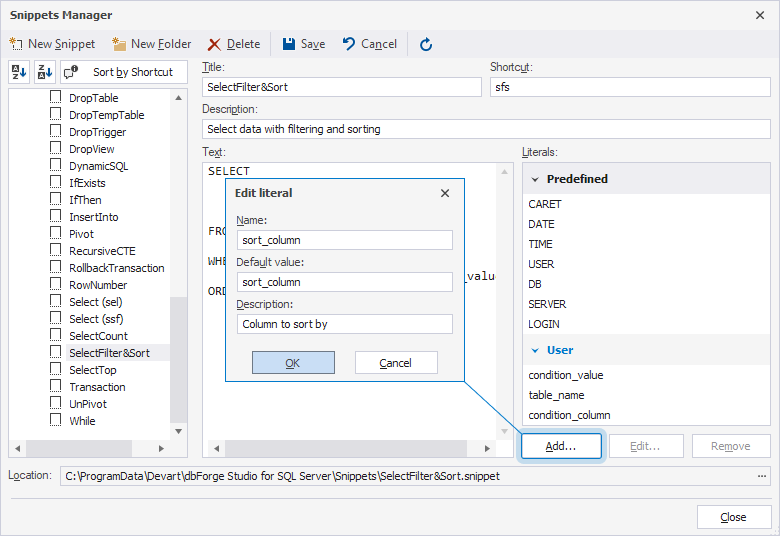Collapse the Predefined literals group
Image resolution: width=780 pixels, height=536 pixels.
click(x=535, y=179)
